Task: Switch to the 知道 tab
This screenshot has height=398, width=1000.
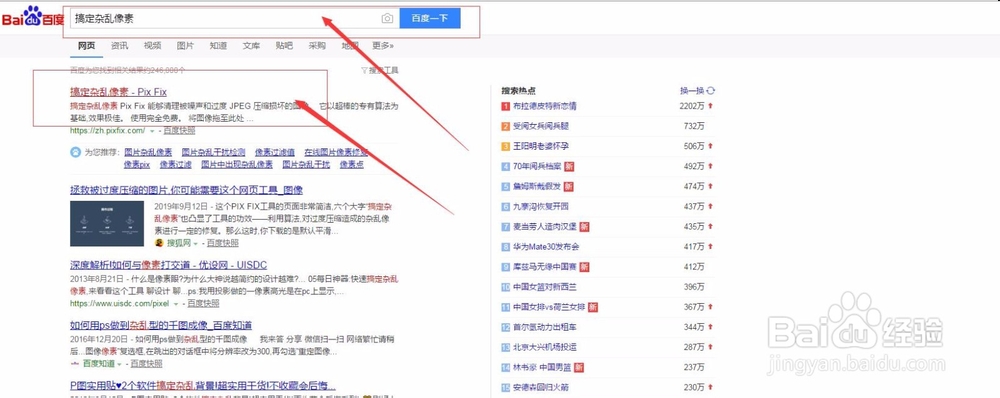Action: 218,46
